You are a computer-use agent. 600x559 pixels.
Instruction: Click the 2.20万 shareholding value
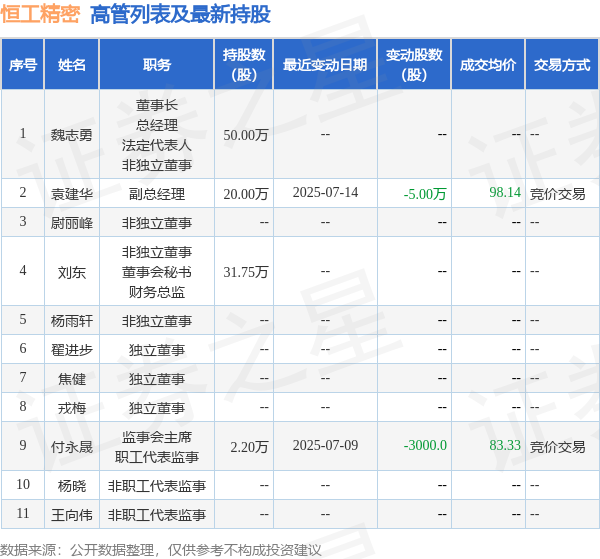pyautogui.click(x=249, y=447)
